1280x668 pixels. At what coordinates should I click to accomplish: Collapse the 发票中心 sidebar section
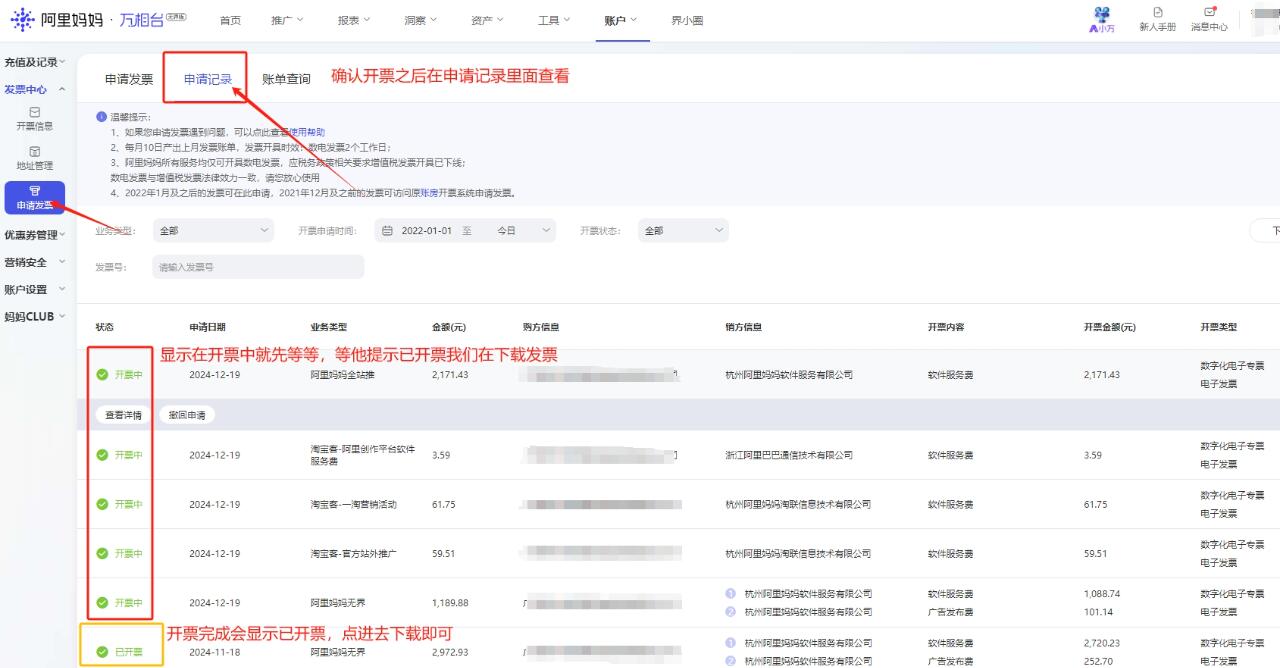pyautogui.click(x=35, y=89)
